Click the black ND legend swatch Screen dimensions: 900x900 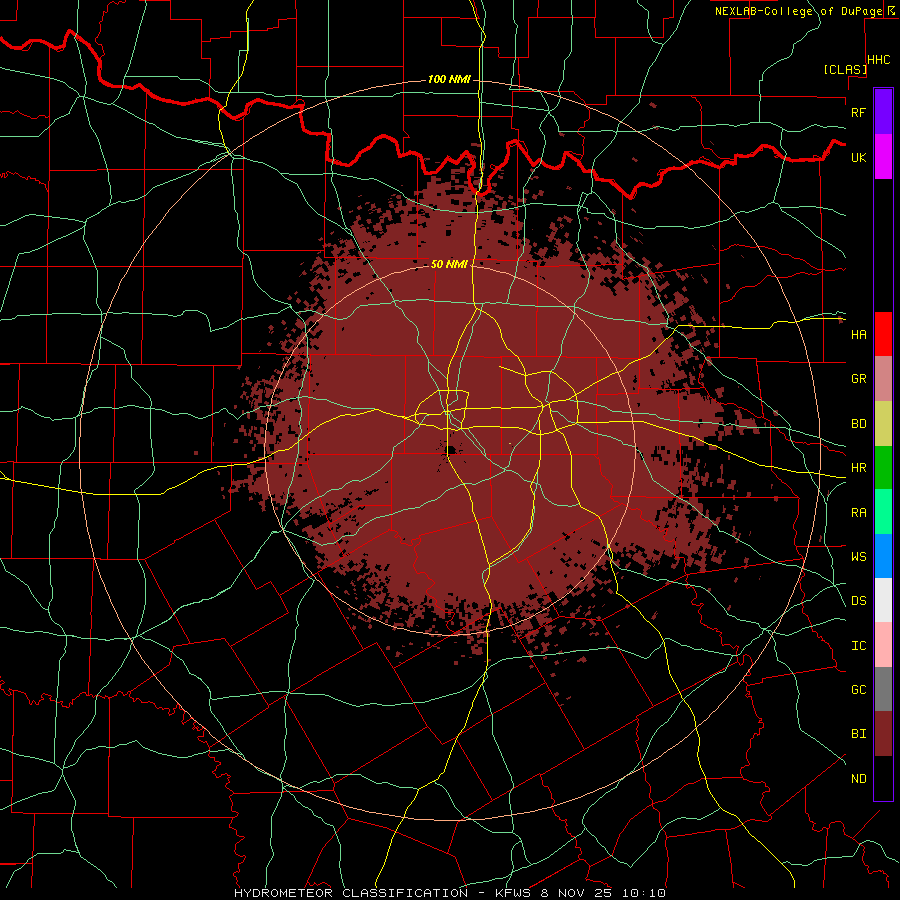pyautogui.click(x=883, y=778)
